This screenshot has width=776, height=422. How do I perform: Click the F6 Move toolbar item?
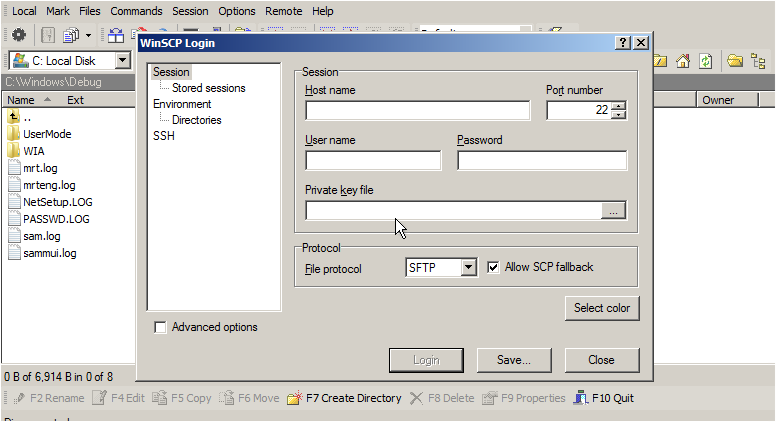coord(249,398)
